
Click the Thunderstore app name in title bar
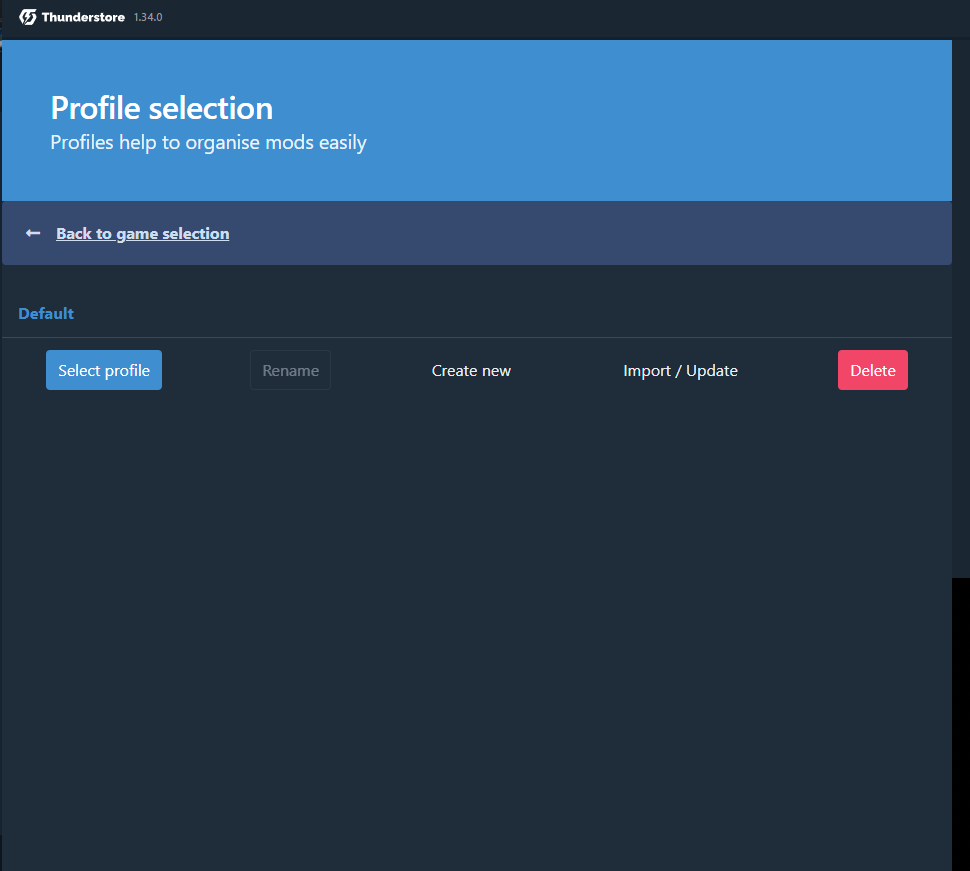[x=83, y=17]
